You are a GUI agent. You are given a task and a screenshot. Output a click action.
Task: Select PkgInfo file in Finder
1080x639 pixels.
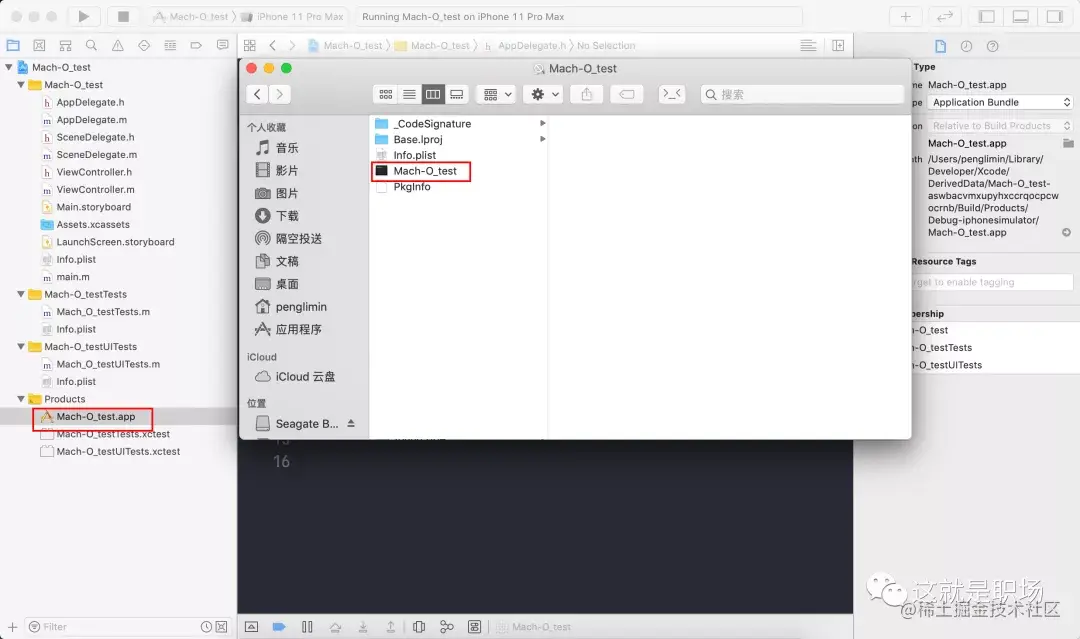411,187
